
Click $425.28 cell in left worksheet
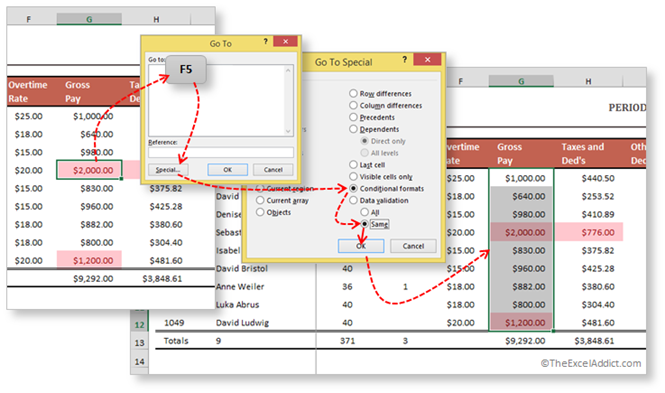point(166,206)
